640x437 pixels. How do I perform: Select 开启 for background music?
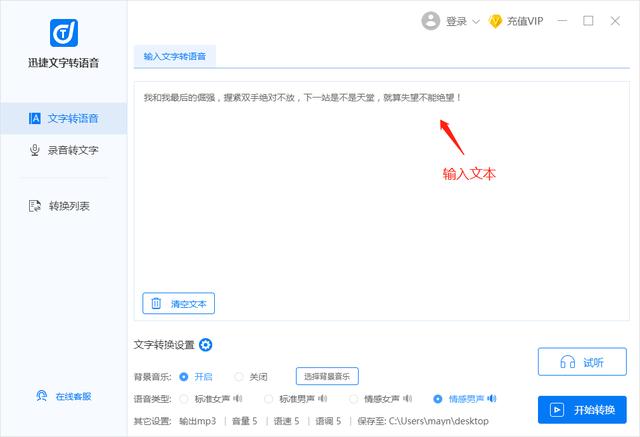pyautogui.click(x=196, y=377)
